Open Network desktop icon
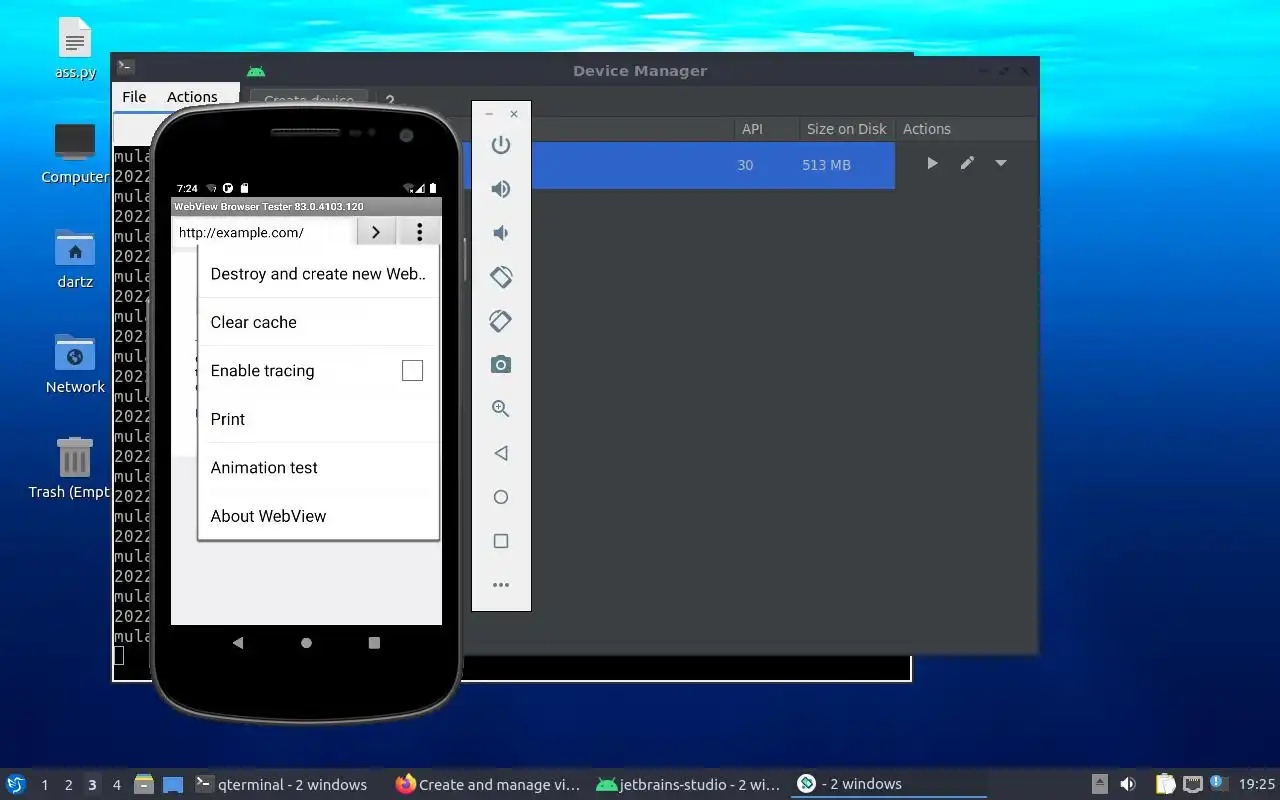1280x800 pixels. point(75,365)
